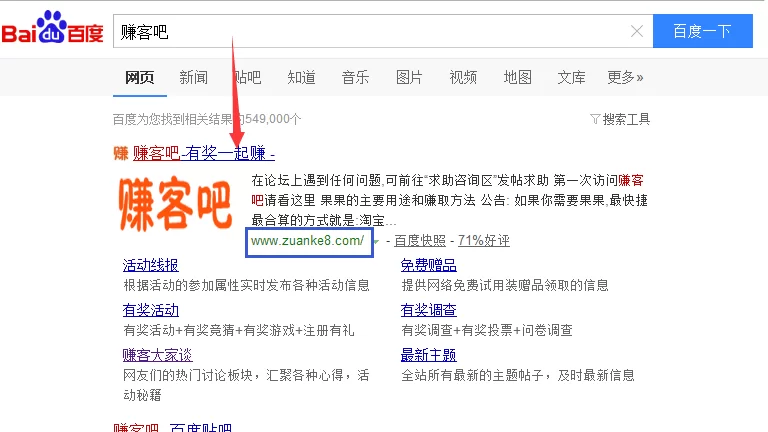This screenshot has height=432, width=768.
Task: Open the 搜索工具 filter
Action: [620, 119]
